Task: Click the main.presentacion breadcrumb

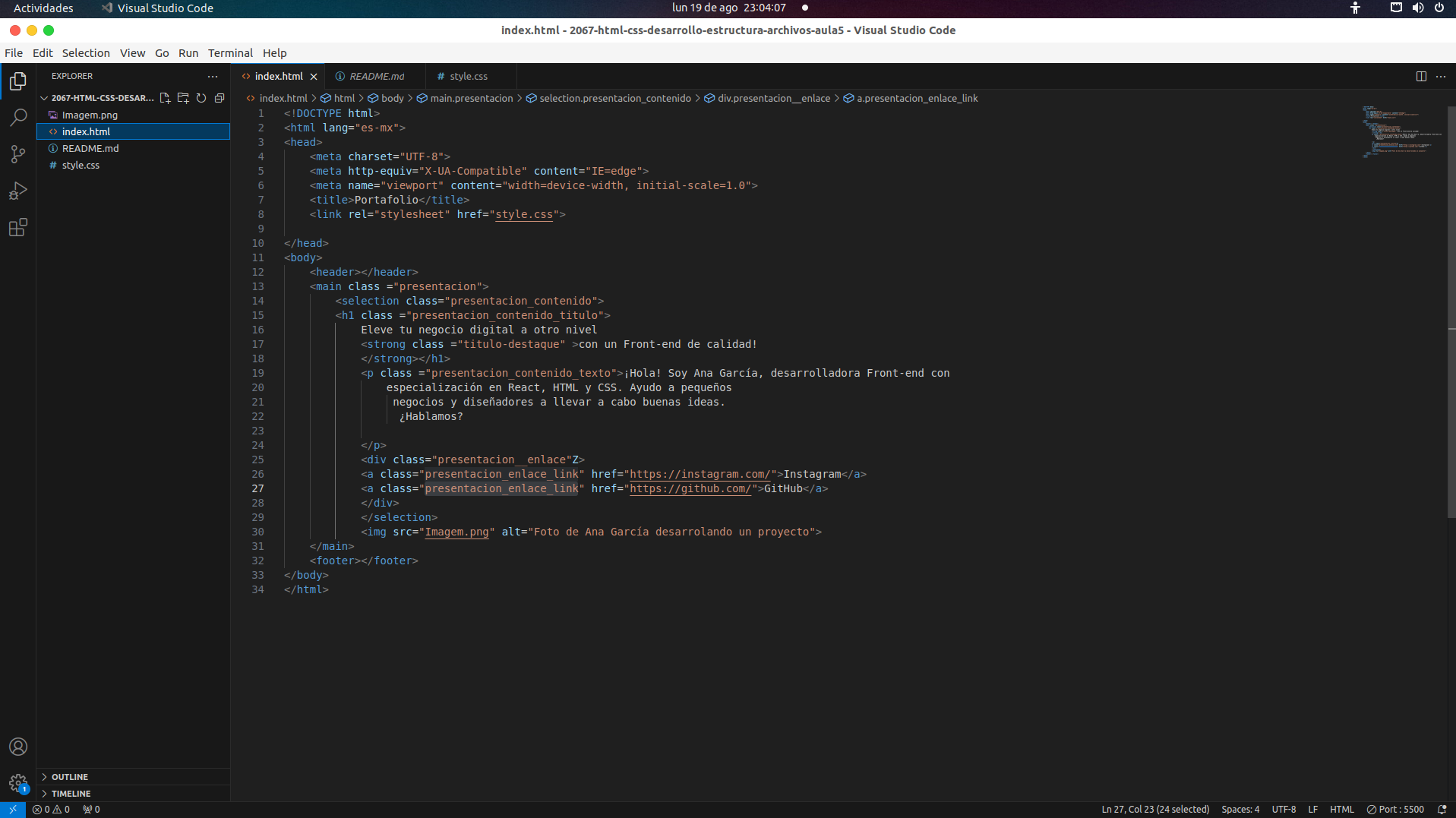Action: 466,98
